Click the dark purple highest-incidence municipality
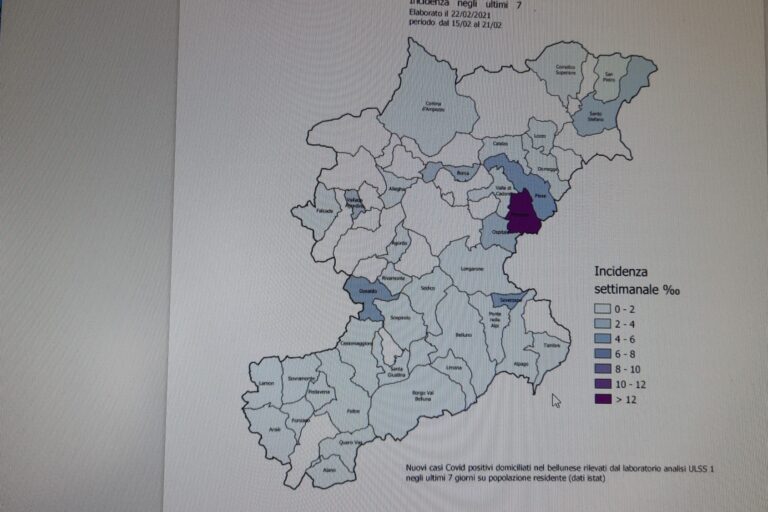The image size is (768, 512). pyautogui.click(x=522, y=211)
